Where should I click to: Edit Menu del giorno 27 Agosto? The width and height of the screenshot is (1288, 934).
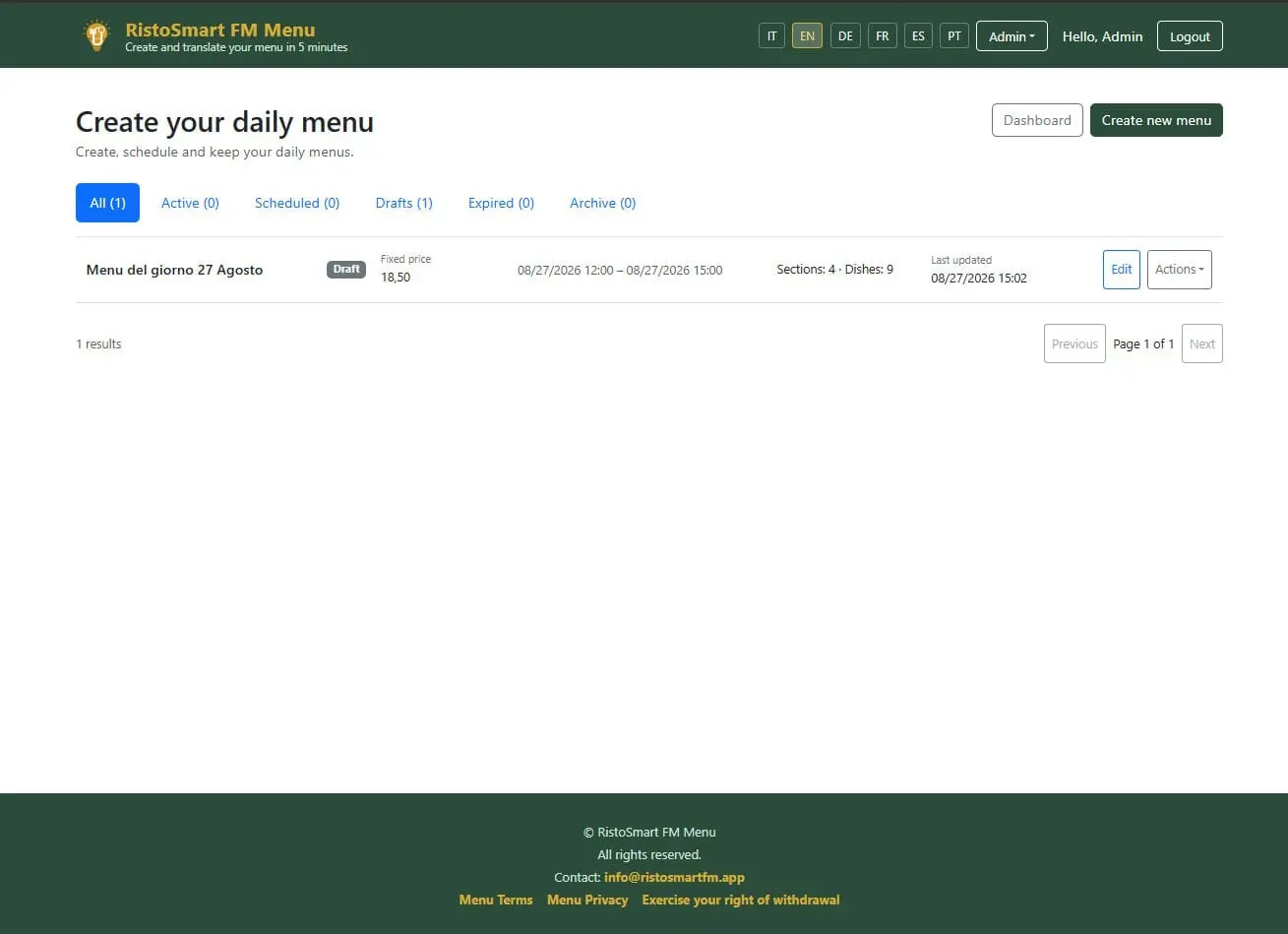(1122, 270)
